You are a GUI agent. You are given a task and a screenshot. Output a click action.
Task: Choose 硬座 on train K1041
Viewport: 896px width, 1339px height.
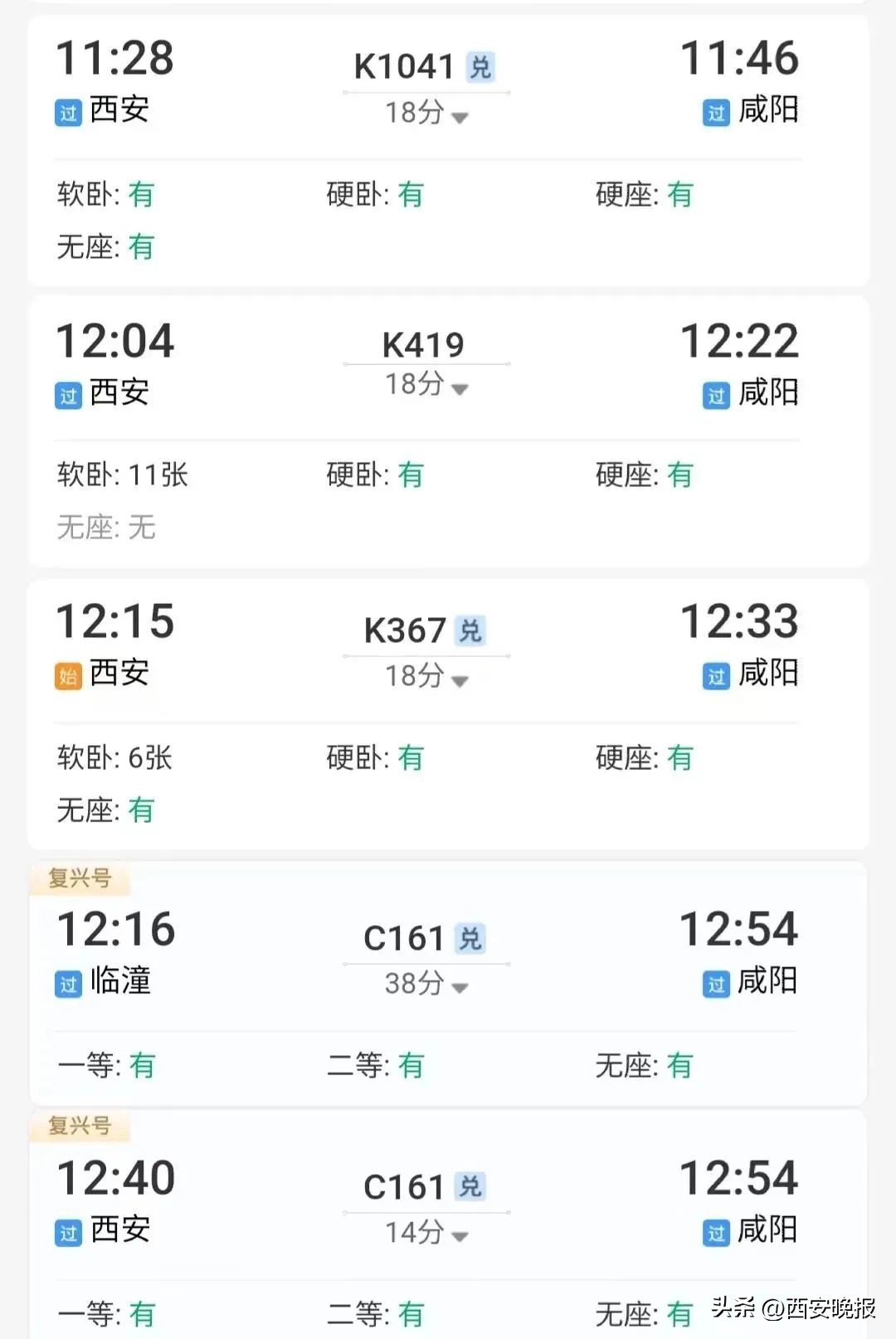(644, 195)
